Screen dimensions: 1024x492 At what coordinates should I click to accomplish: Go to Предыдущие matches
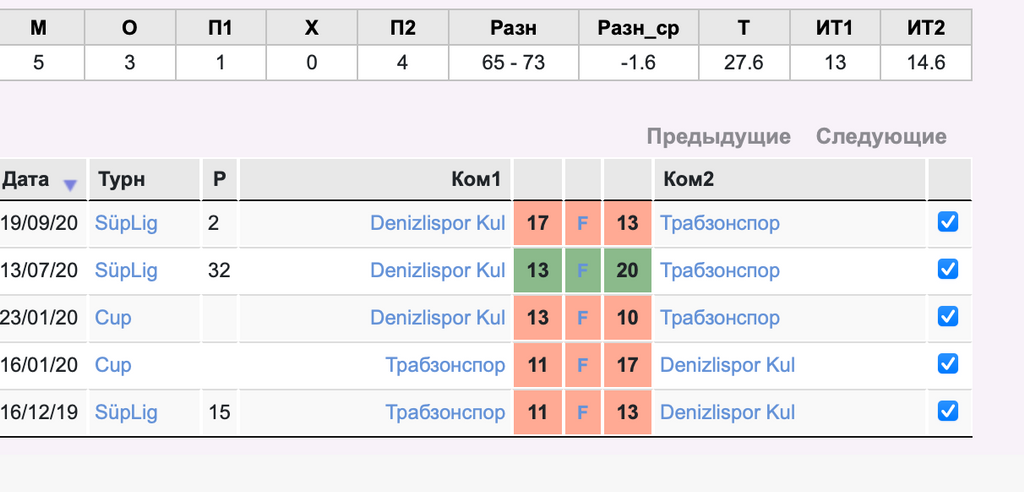point(718,137)
